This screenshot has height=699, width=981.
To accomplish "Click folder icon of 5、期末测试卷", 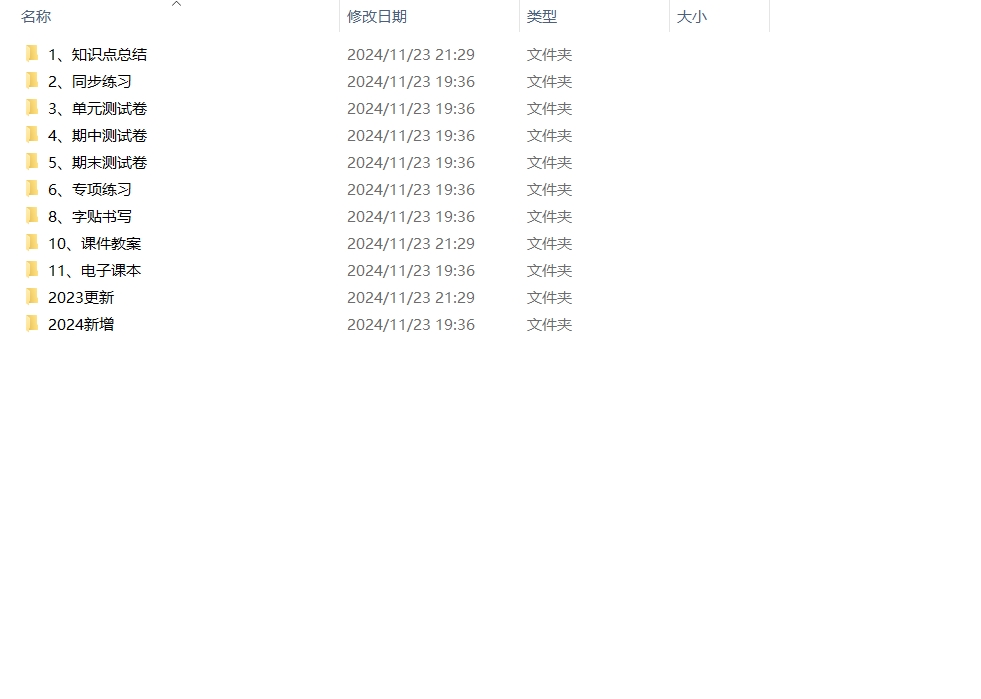I will (32, 161).
